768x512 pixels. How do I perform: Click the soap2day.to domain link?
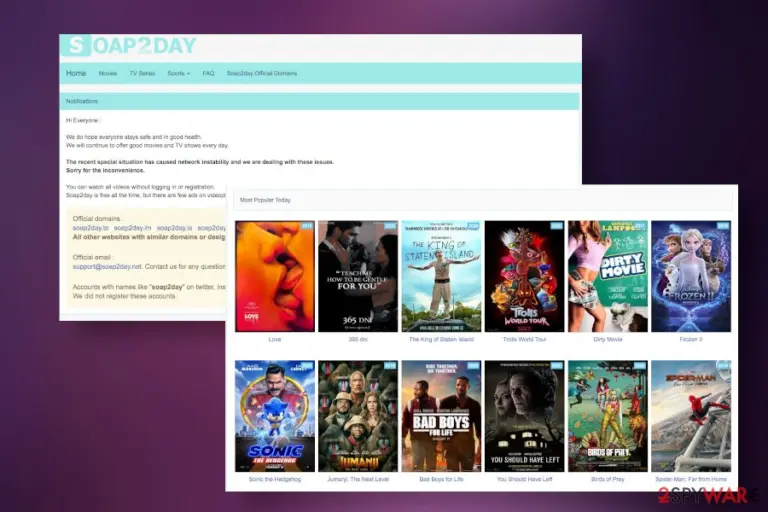click(x=91, y=228)
